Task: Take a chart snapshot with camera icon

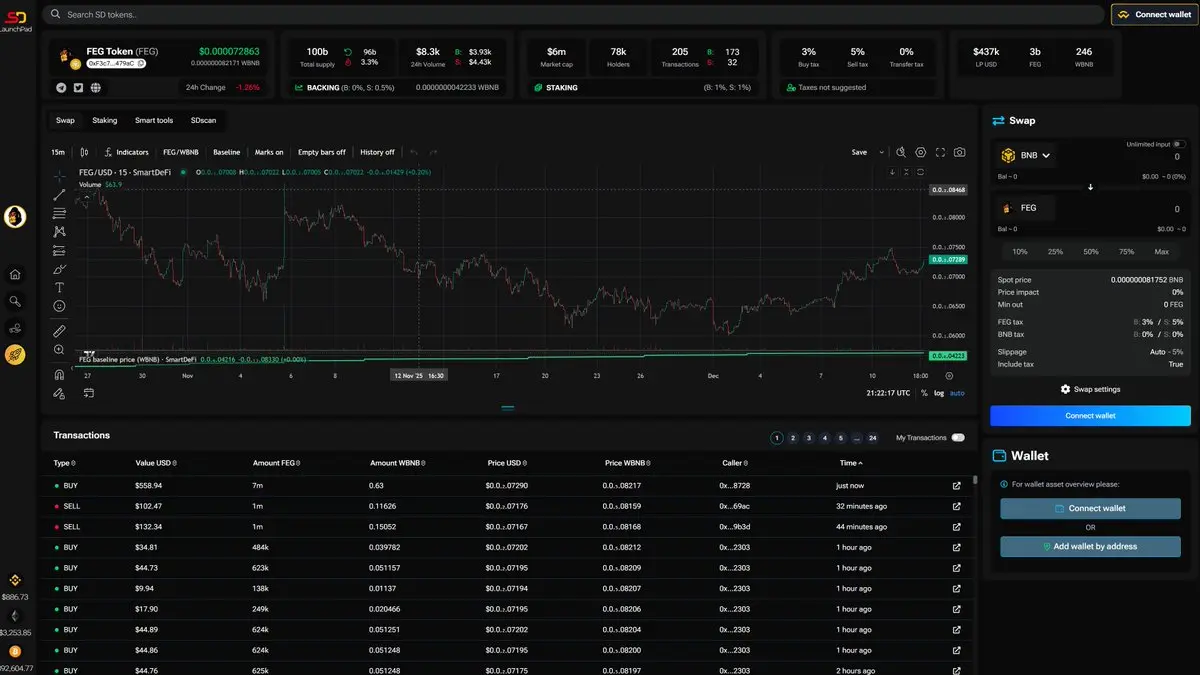Action: pos(959,152)
